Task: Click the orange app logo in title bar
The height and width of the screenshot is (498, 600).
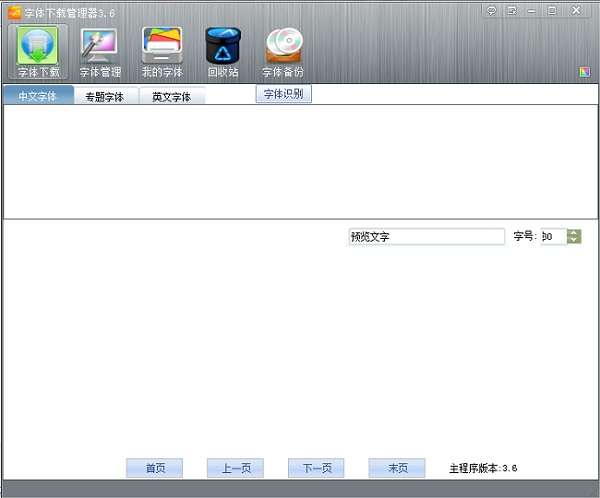Action: 15,13
